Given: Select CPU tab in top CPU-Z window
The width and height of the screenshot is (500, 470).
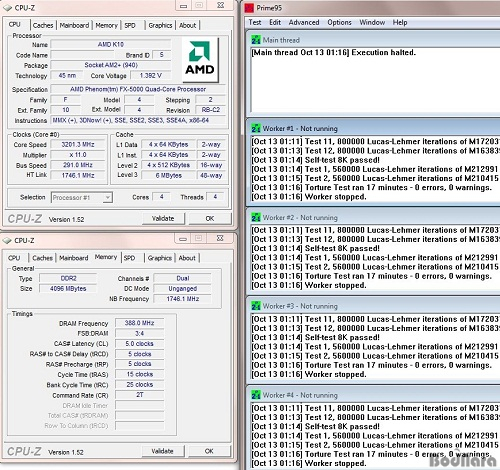Looking at the screenshot, I should [15, 24].
